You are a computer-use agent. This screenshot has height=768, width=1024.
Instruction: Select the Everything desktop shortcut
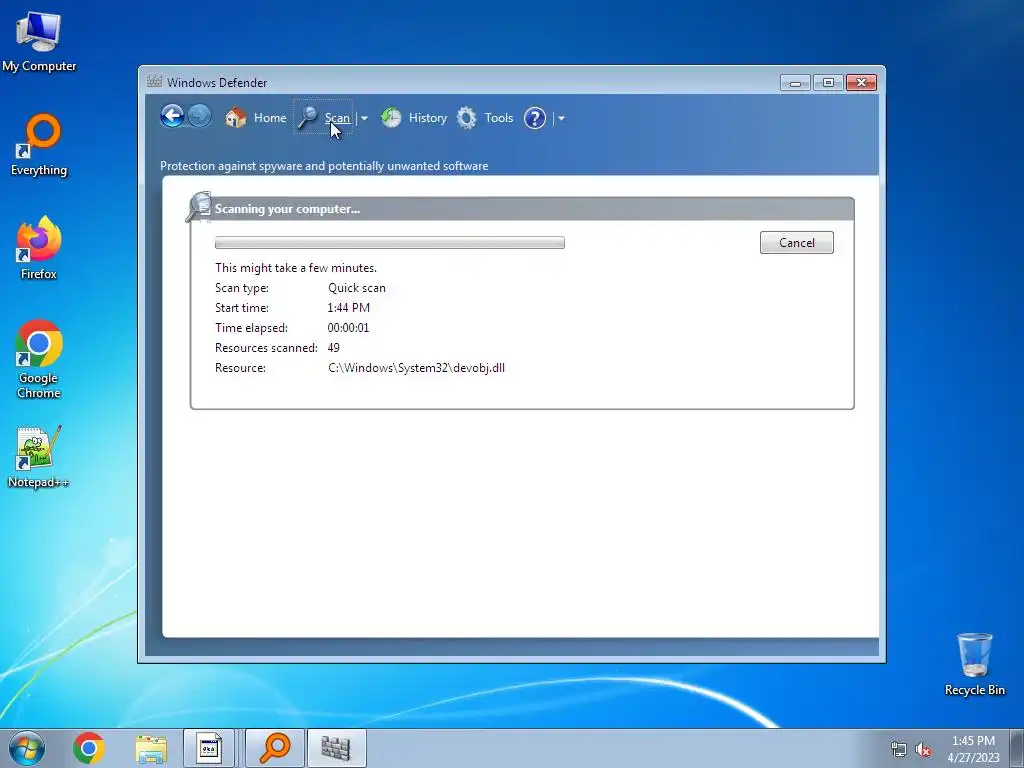pos(39,145)
